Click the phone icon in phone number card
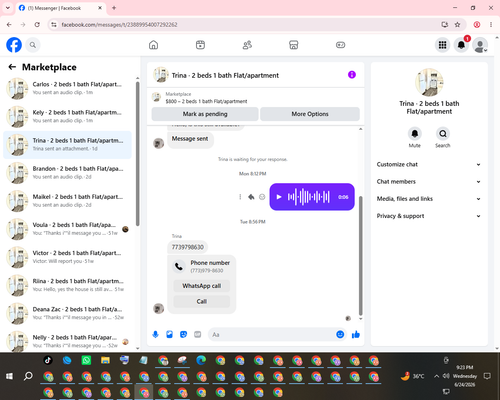The image size is (500, 400). (179, 266)
